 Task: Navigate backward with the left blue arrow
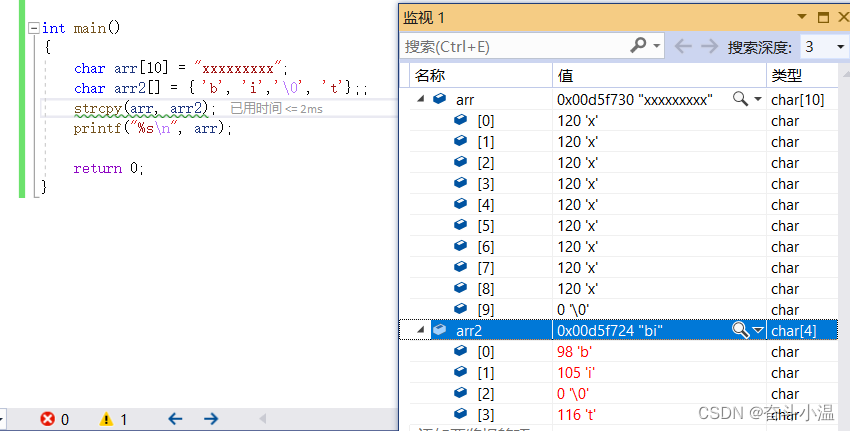pyautogui.click(x=175, y=419)
